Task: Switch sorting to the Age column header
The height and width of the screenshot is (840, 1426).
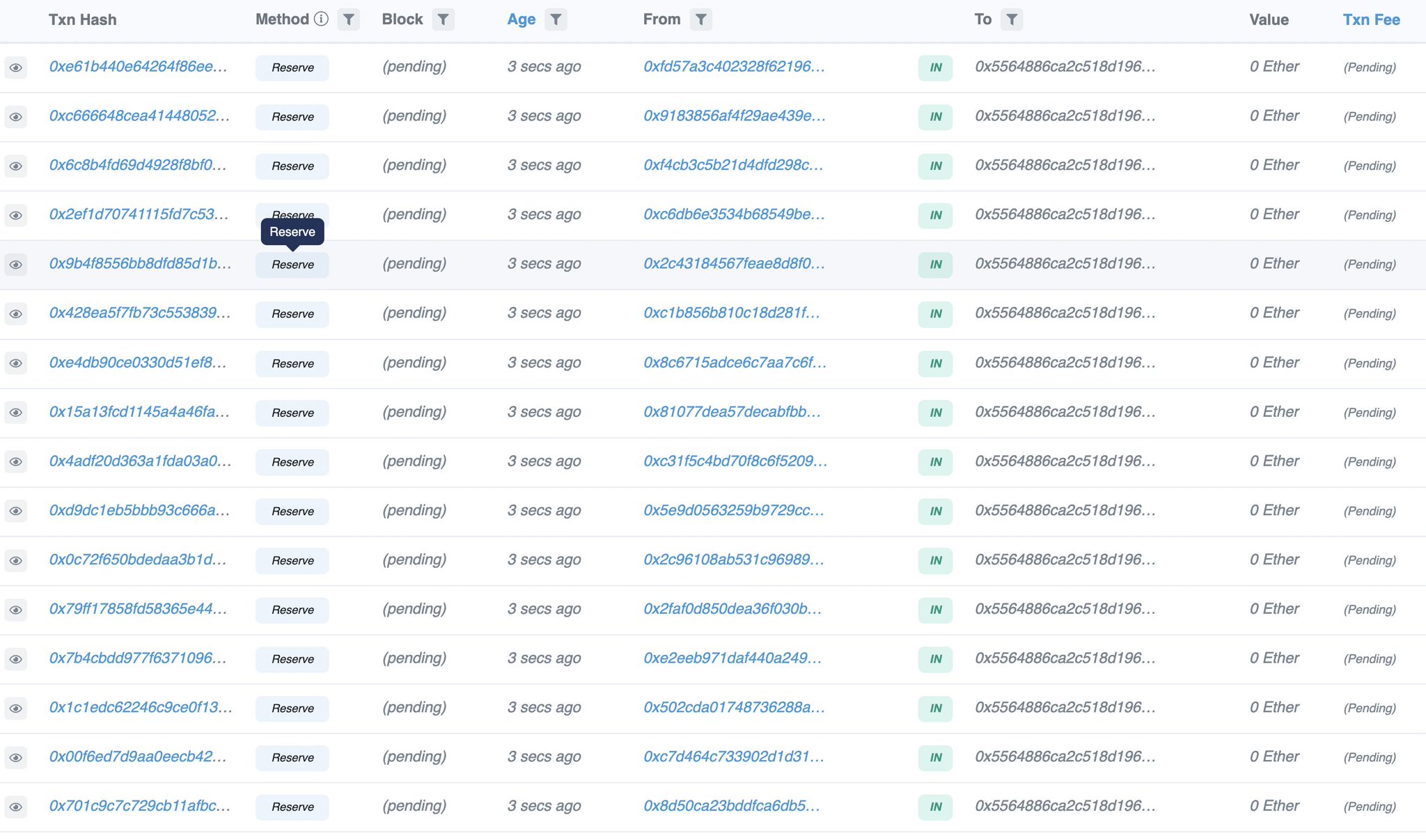Action: (520, 19)
